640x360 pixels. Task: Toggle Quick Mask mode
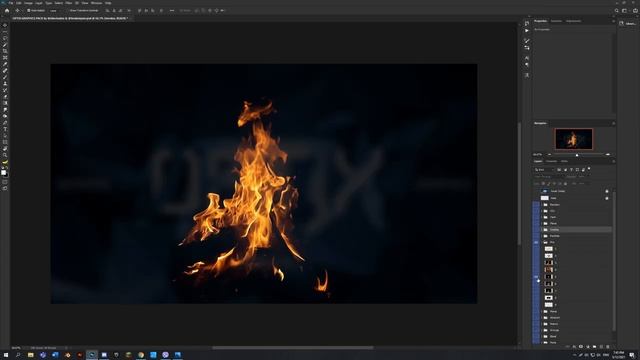tap(5, 182)
